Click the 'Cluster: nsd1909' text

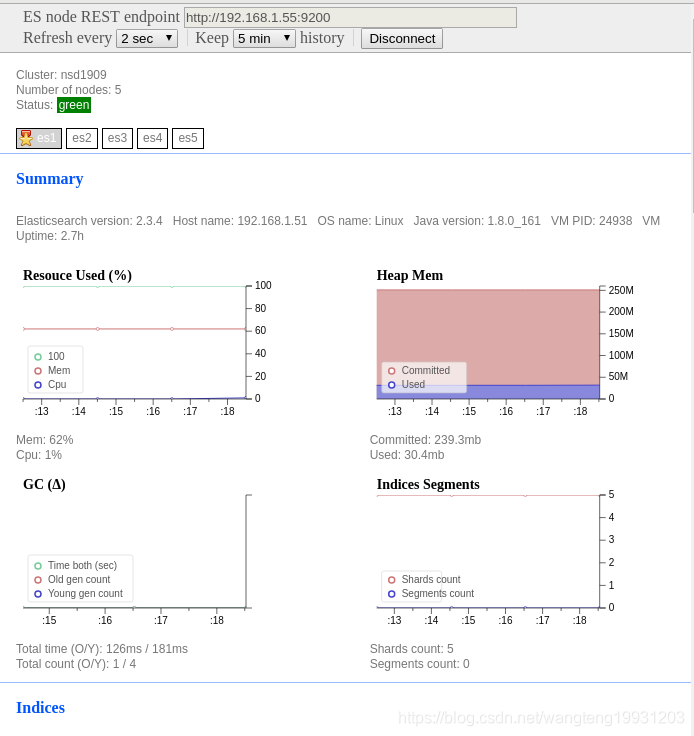pos(61,75)
